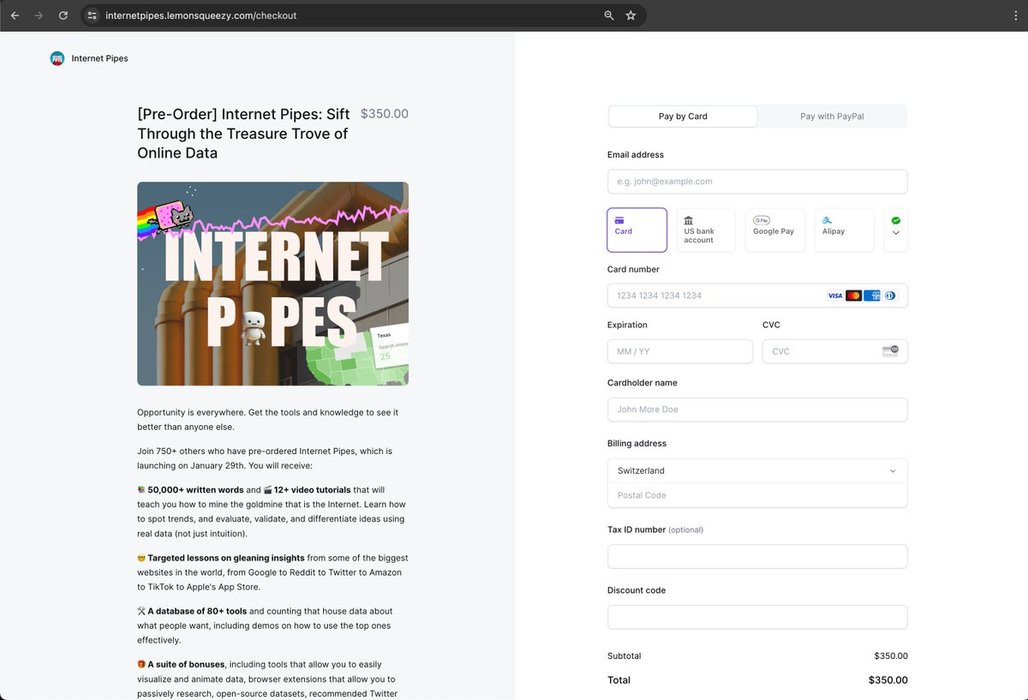Choose Google Pay payment method
1028x700 pixels.
point(775,230)
